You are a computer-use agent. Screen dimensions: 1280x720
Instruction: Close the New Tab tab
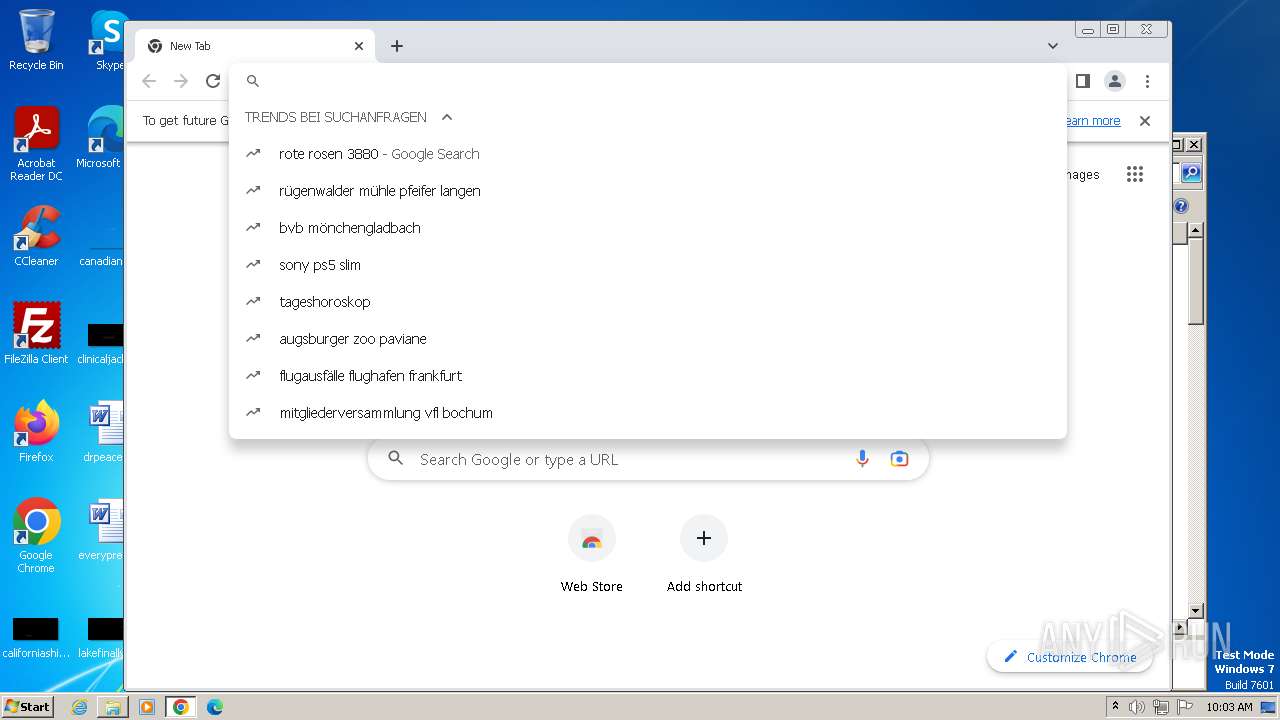[359, 46]
